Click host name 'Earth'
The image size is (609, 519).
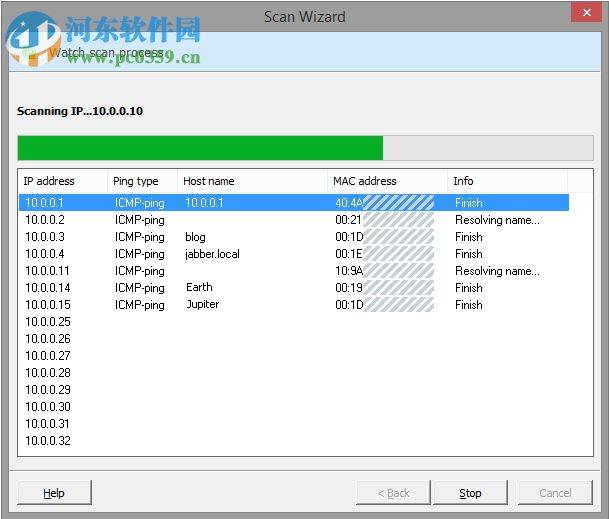point(199,287)
